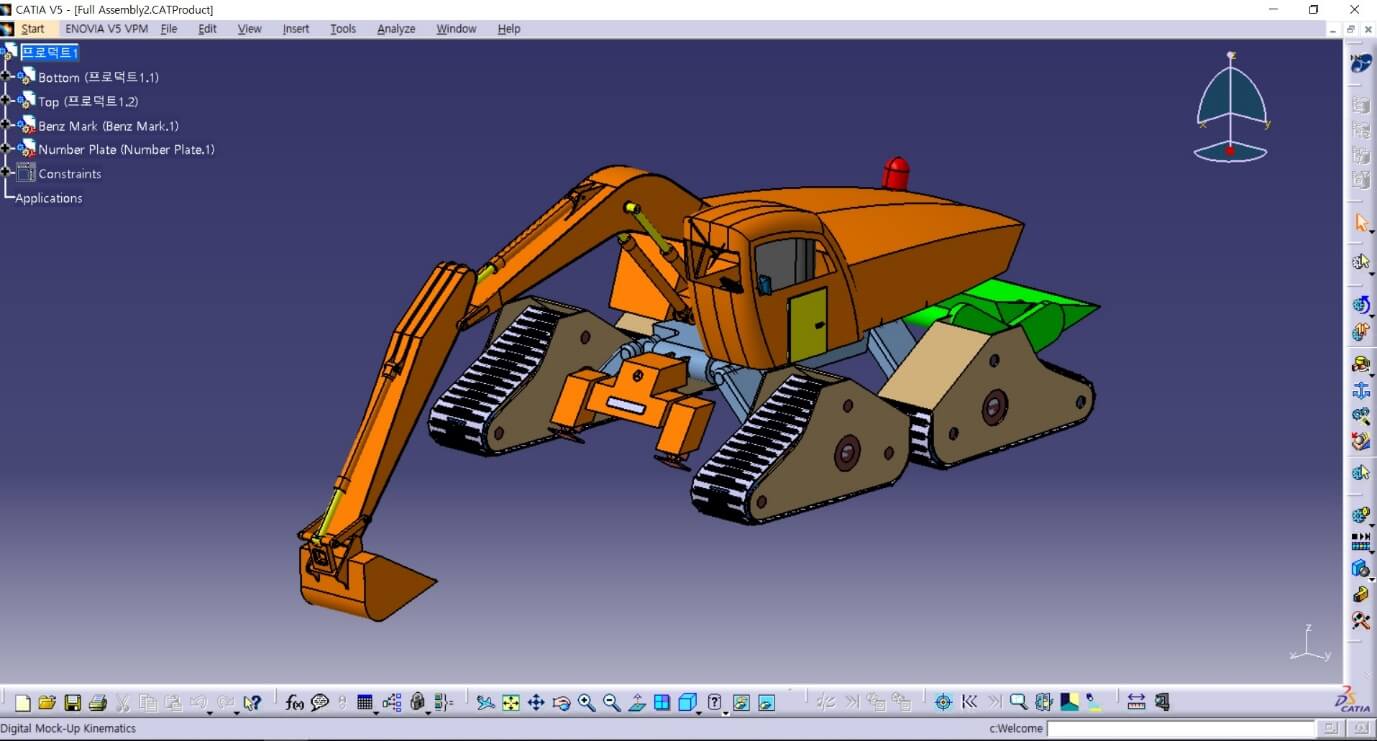Open the Formula f(x) editor
This screenshot has width=1377, height=741.
295,702
